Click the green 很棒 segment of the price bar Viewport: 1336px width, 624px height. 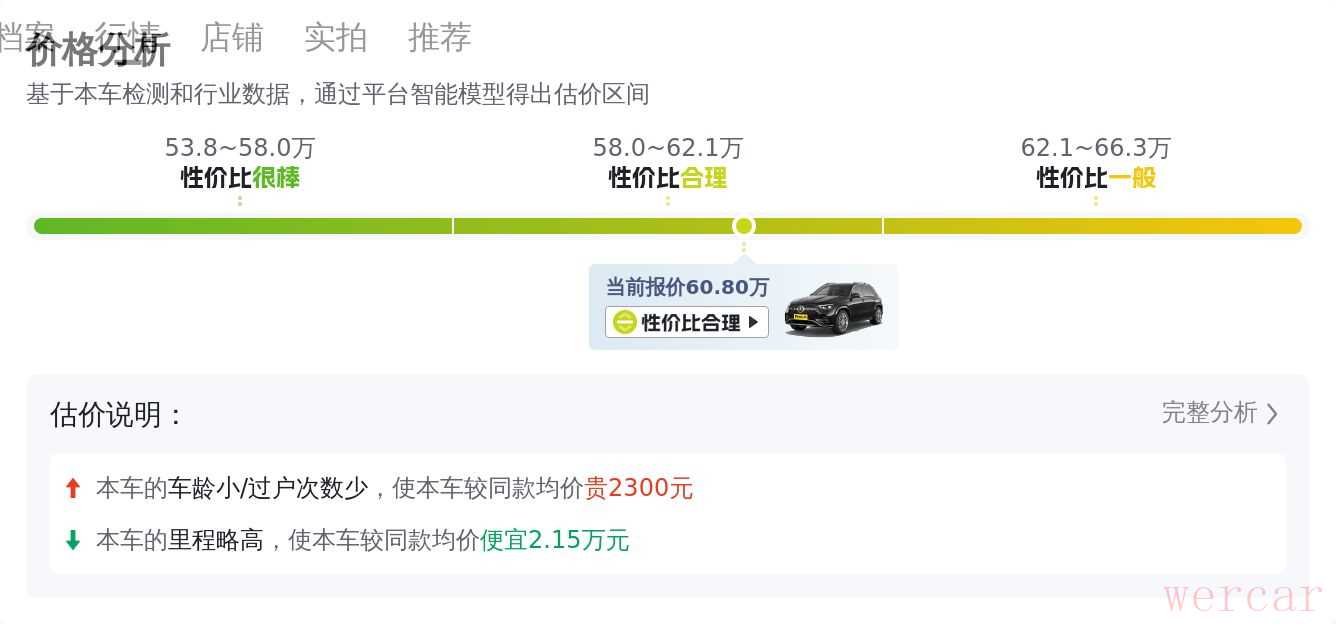[243, 226]
